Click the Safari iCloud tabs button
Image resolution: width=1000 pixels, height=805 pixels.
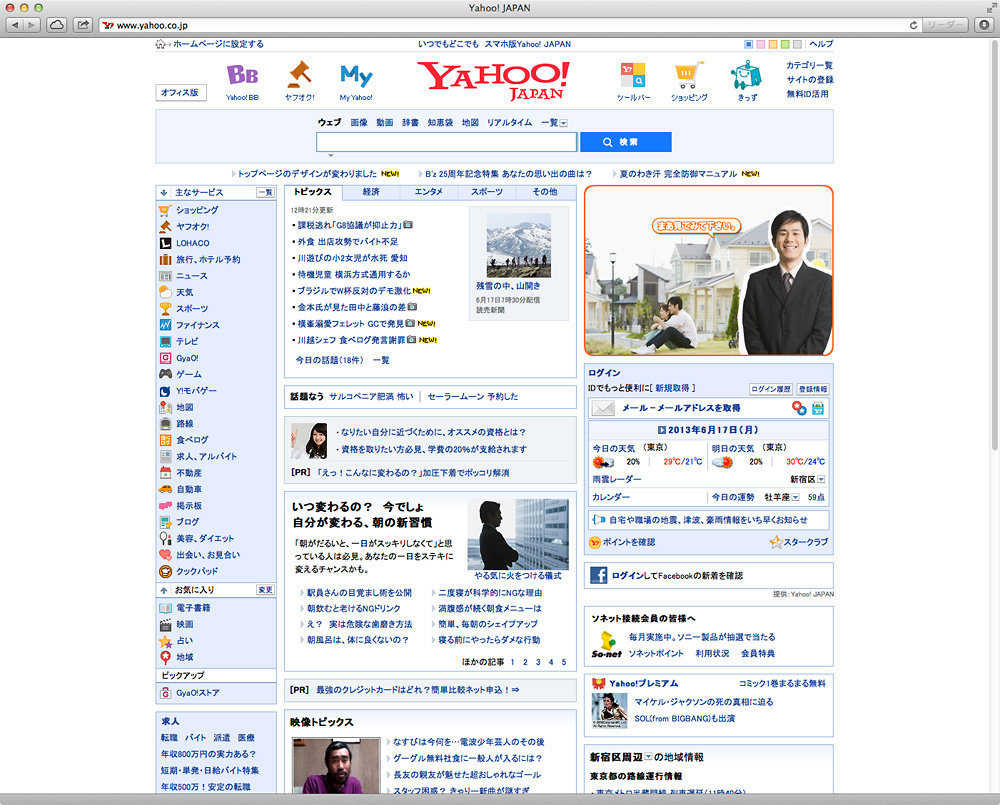pyautogui.click(x=57, y=25)
